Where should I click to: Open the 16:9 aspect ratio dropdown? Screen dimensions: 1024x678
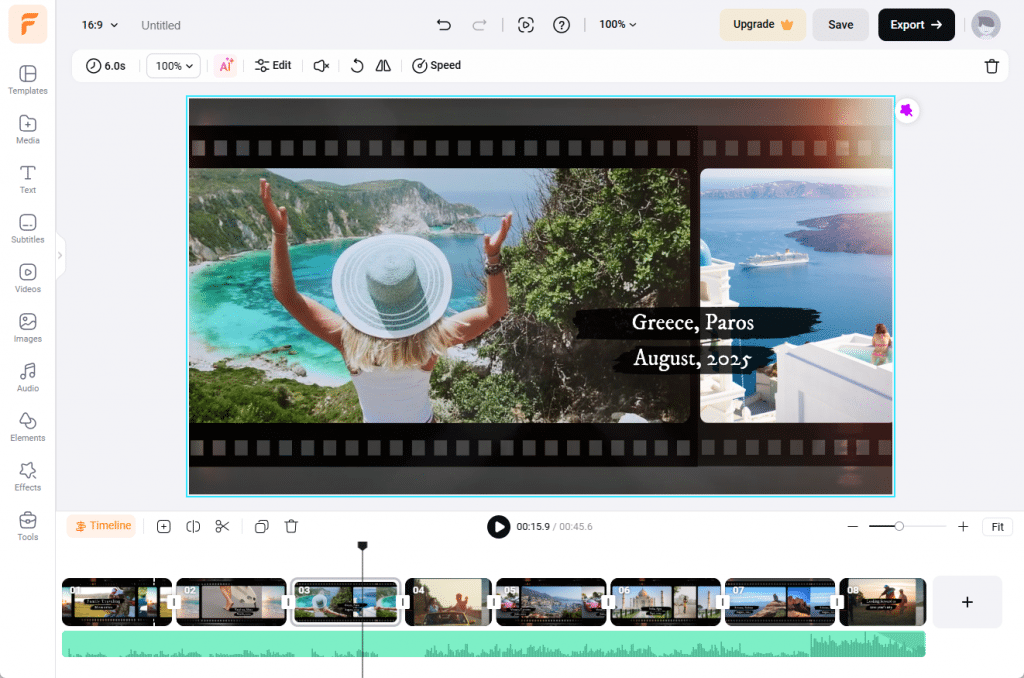(x=100, y=25)
